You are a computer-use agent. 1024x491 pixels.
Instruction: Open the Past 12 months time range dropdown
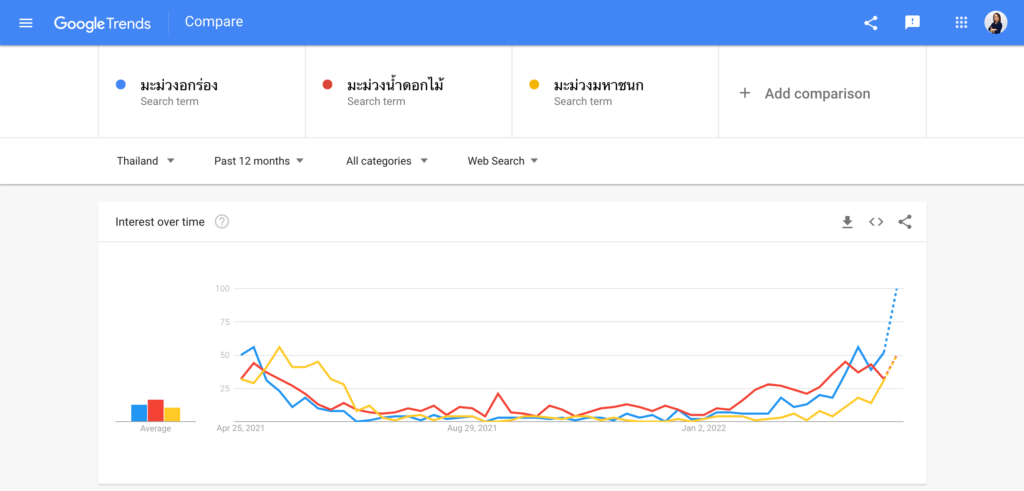(259, 161)
